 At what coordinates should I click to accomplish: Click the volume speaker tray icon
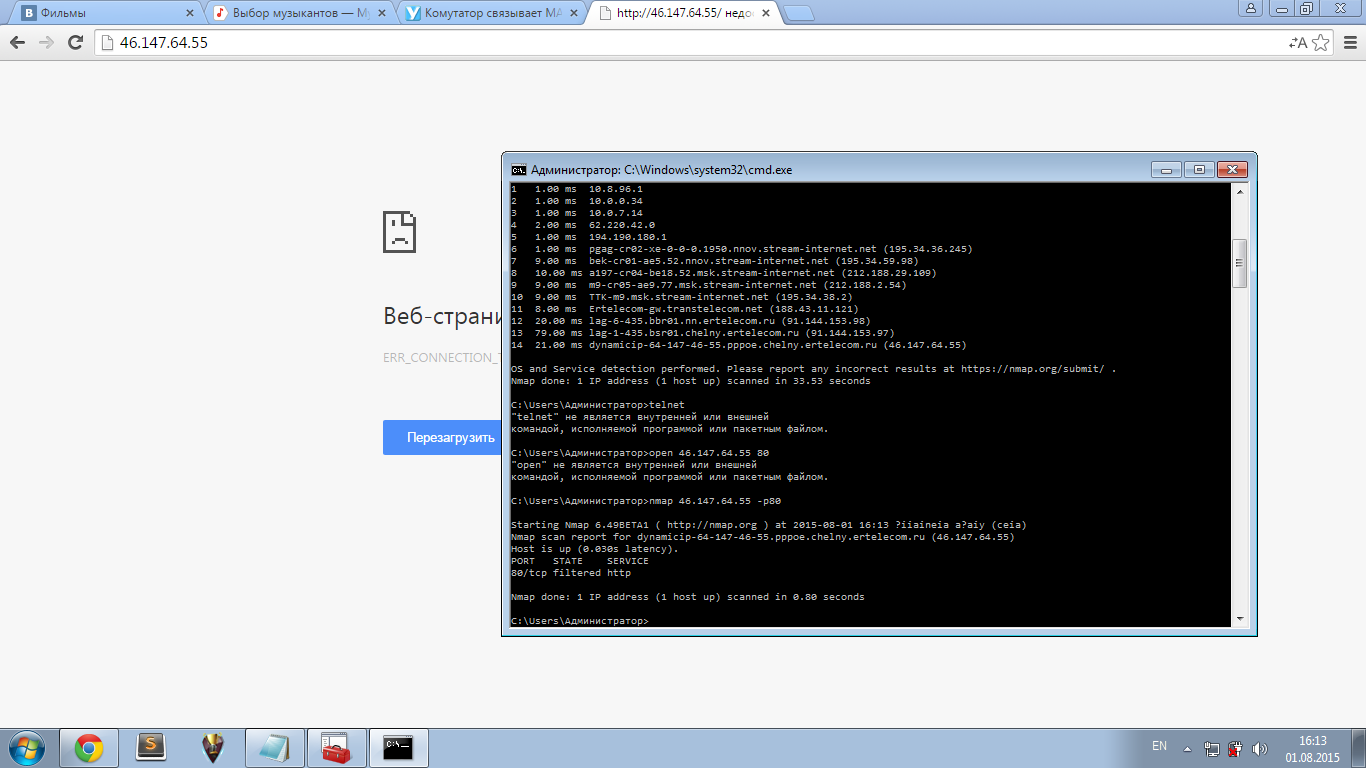[1259, 748]
